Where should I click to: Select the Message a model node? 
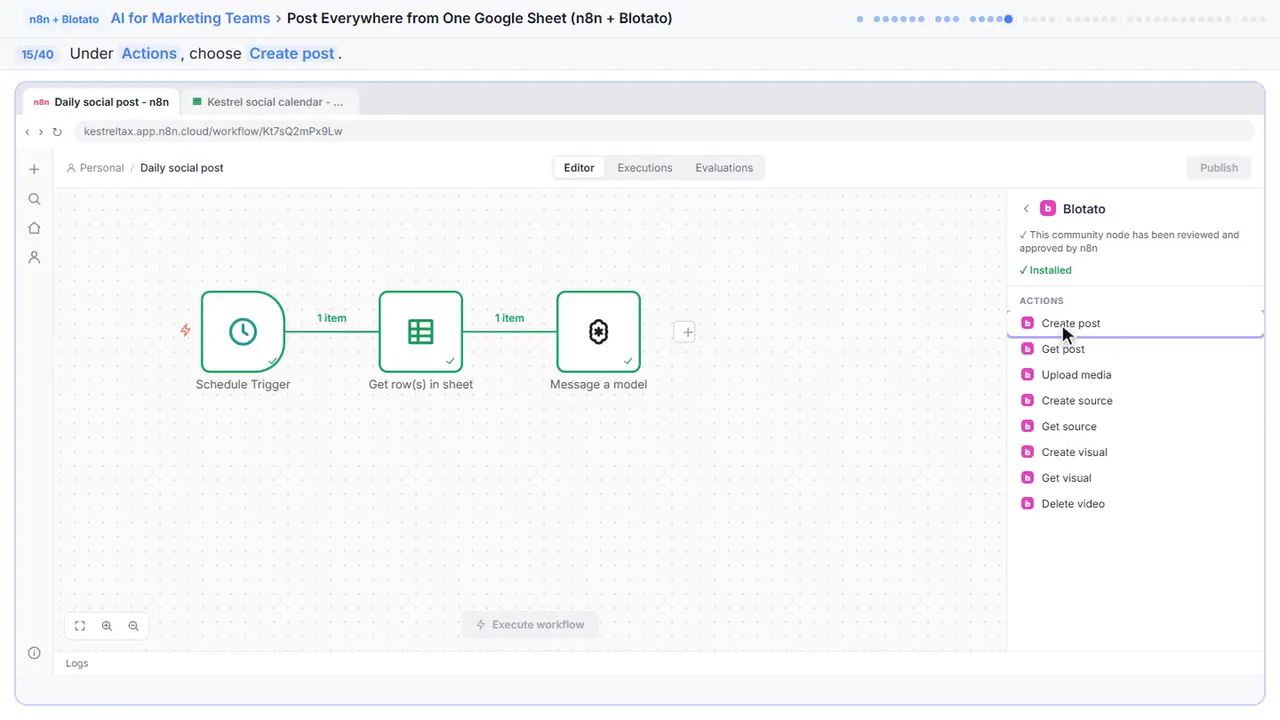click(598, 332)
